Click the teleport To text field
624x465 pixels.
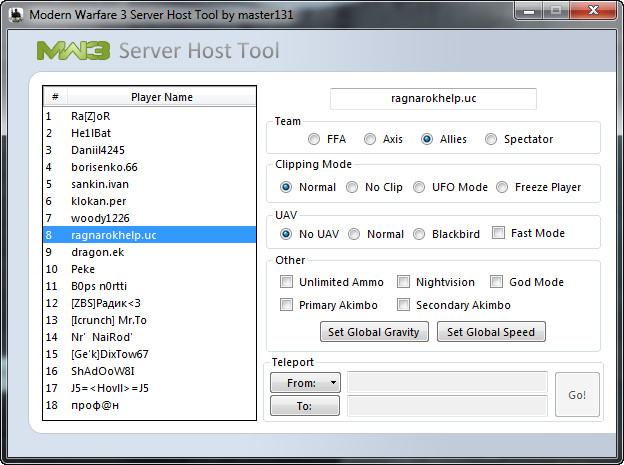pyautogui.click(x=447, y=406)
